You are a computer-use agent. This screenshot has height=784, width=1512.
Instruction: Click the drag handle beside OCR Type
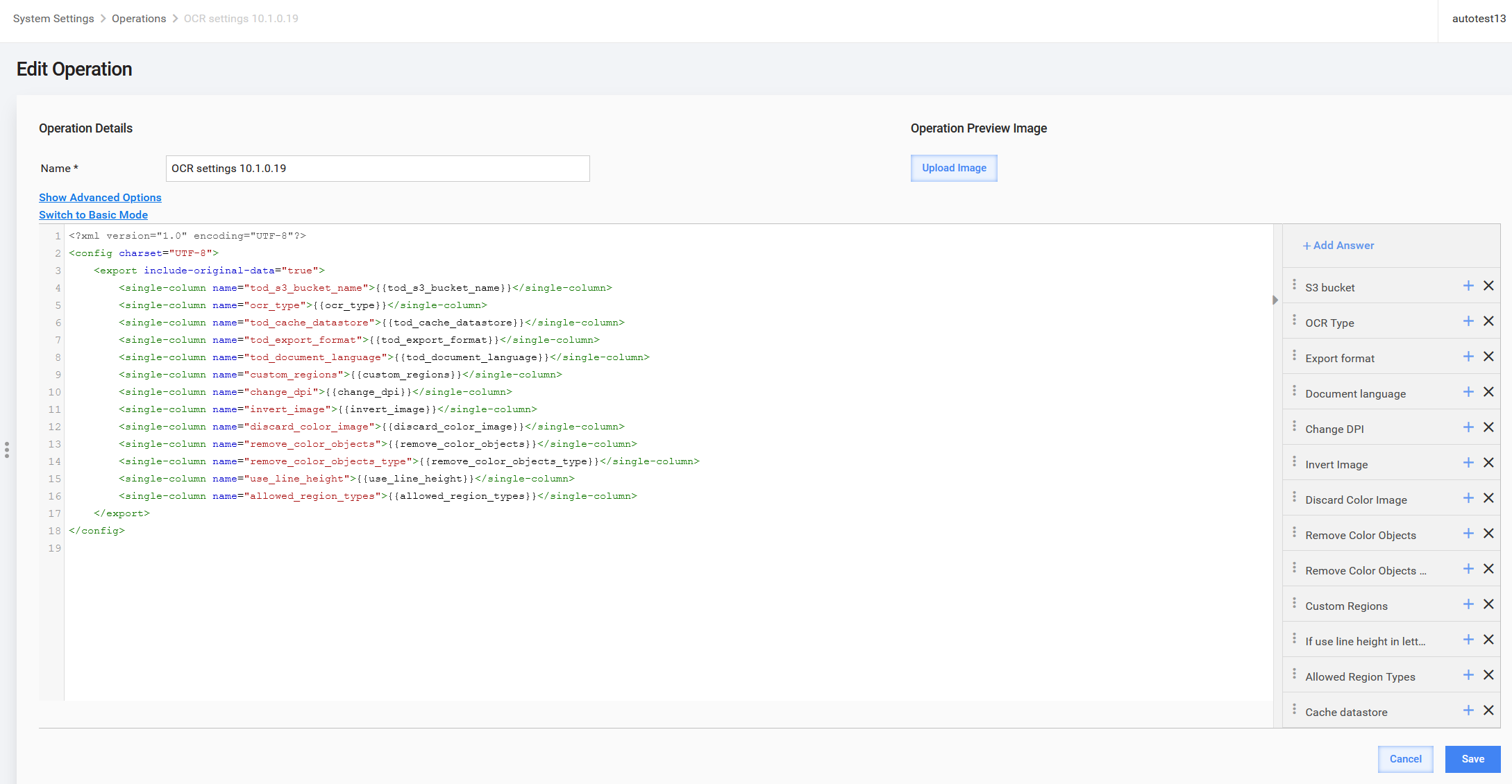pos(1294,320)
